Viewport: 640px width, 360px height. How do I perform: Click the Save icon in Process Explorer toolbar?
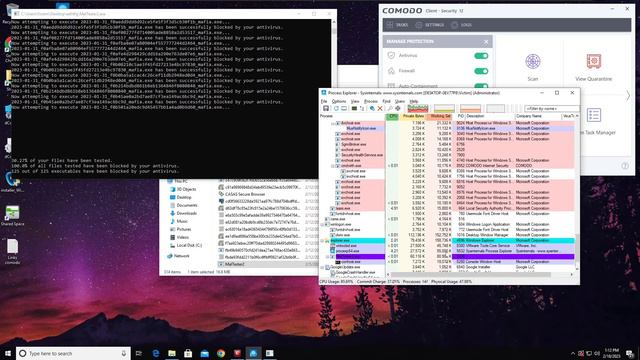[x=326, y=109]
